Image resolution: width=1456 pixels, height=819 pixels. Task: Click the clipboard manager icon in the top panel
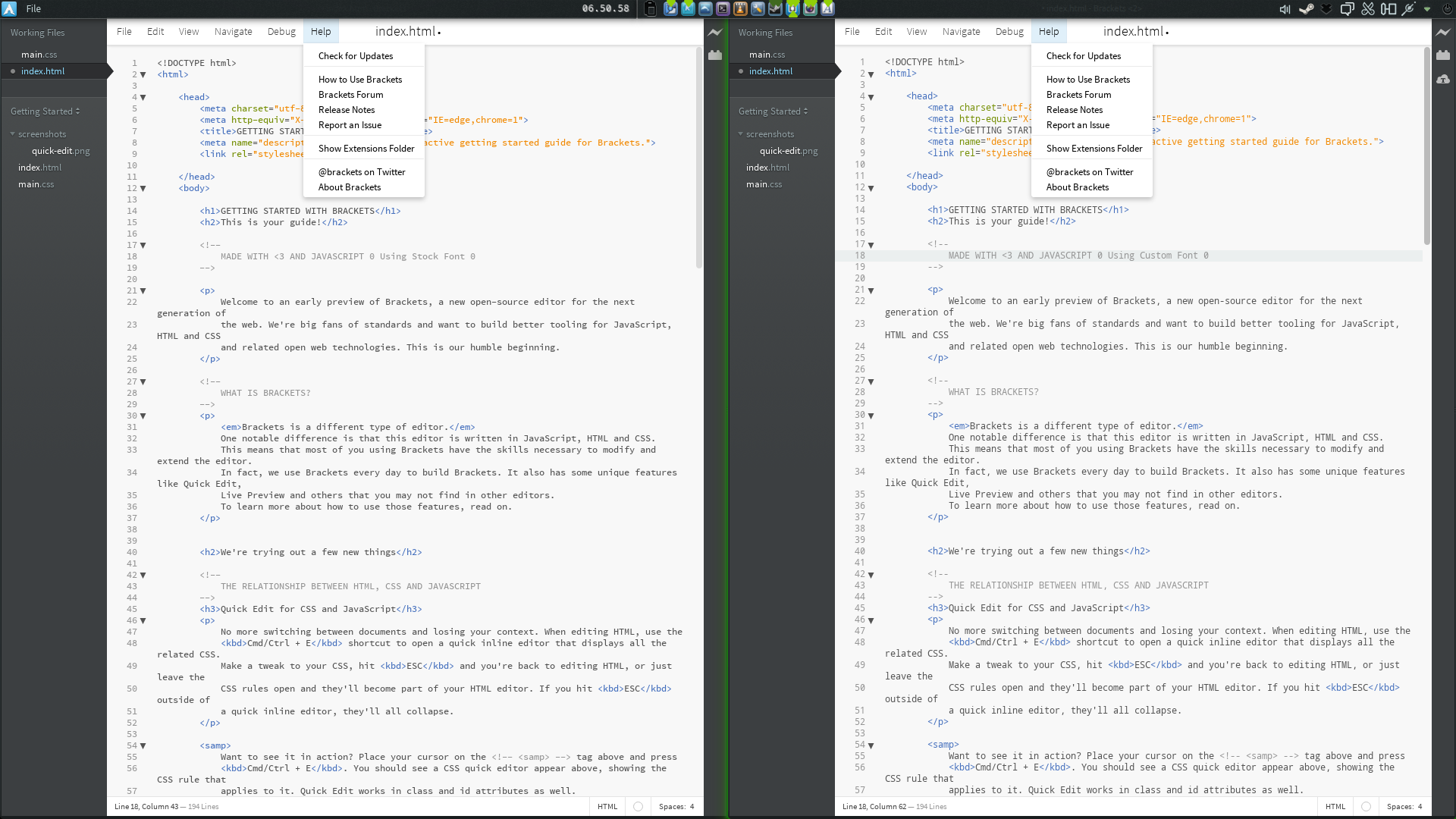click(651, 9)
